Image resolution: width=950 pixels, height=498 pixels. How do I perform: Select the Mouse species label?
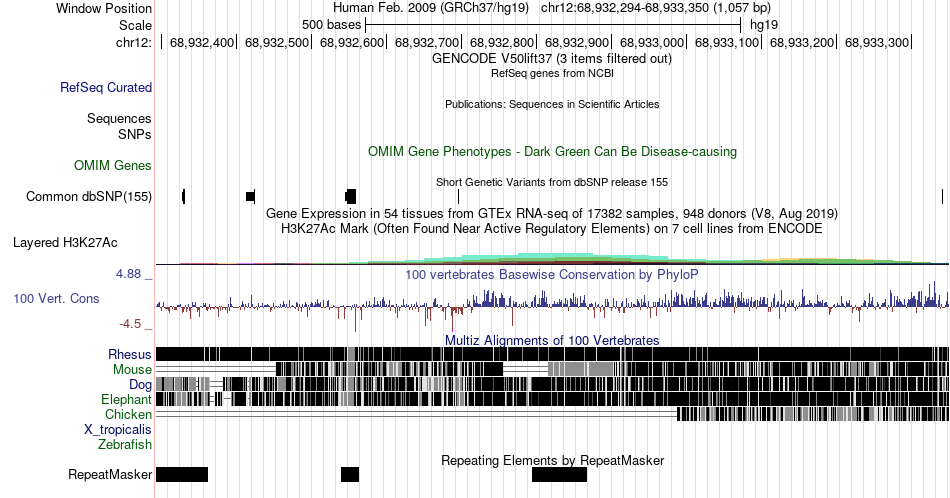[132, 370]
